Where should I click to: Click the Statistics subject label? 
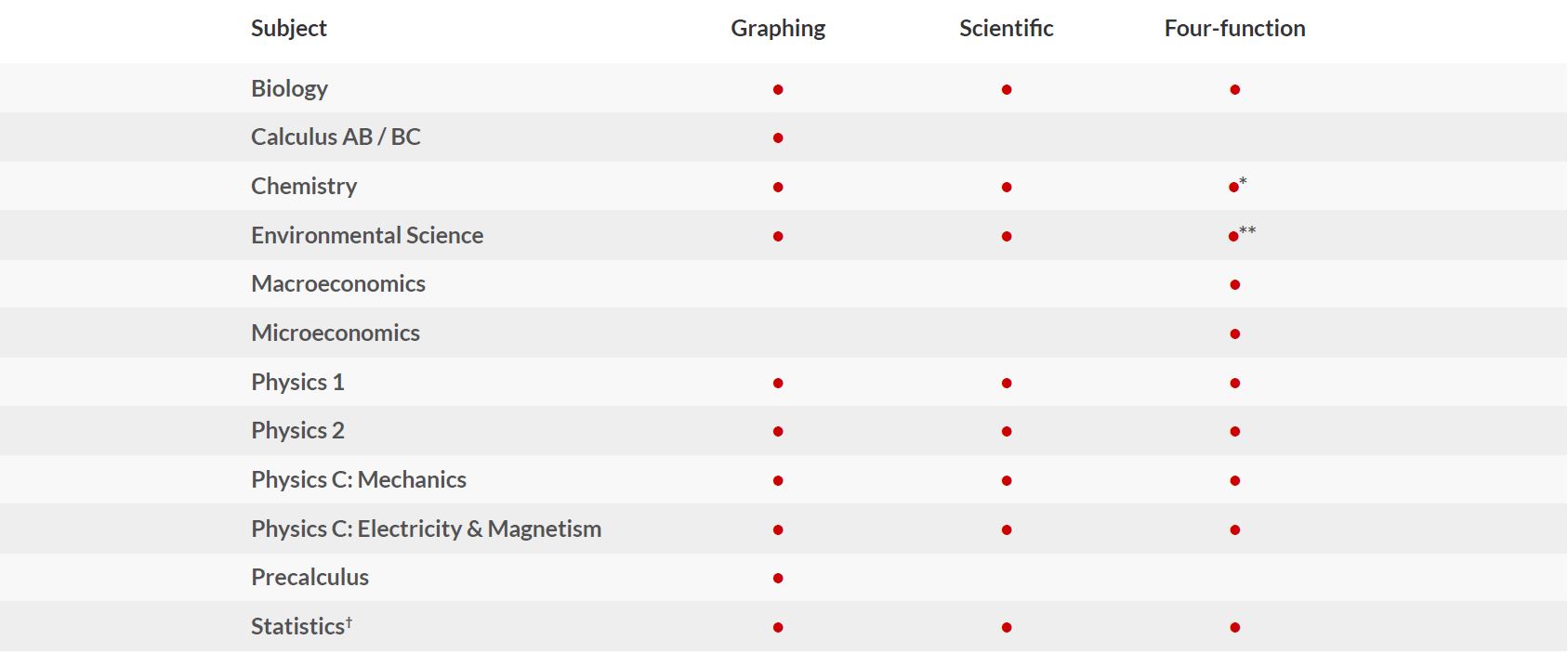(299, 627)
